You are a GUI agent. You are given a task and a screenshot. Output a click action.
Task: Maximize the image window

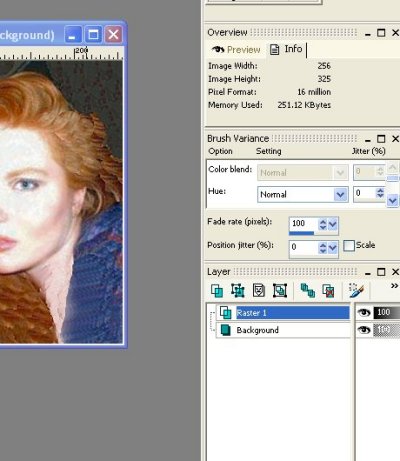pos(93,34)
